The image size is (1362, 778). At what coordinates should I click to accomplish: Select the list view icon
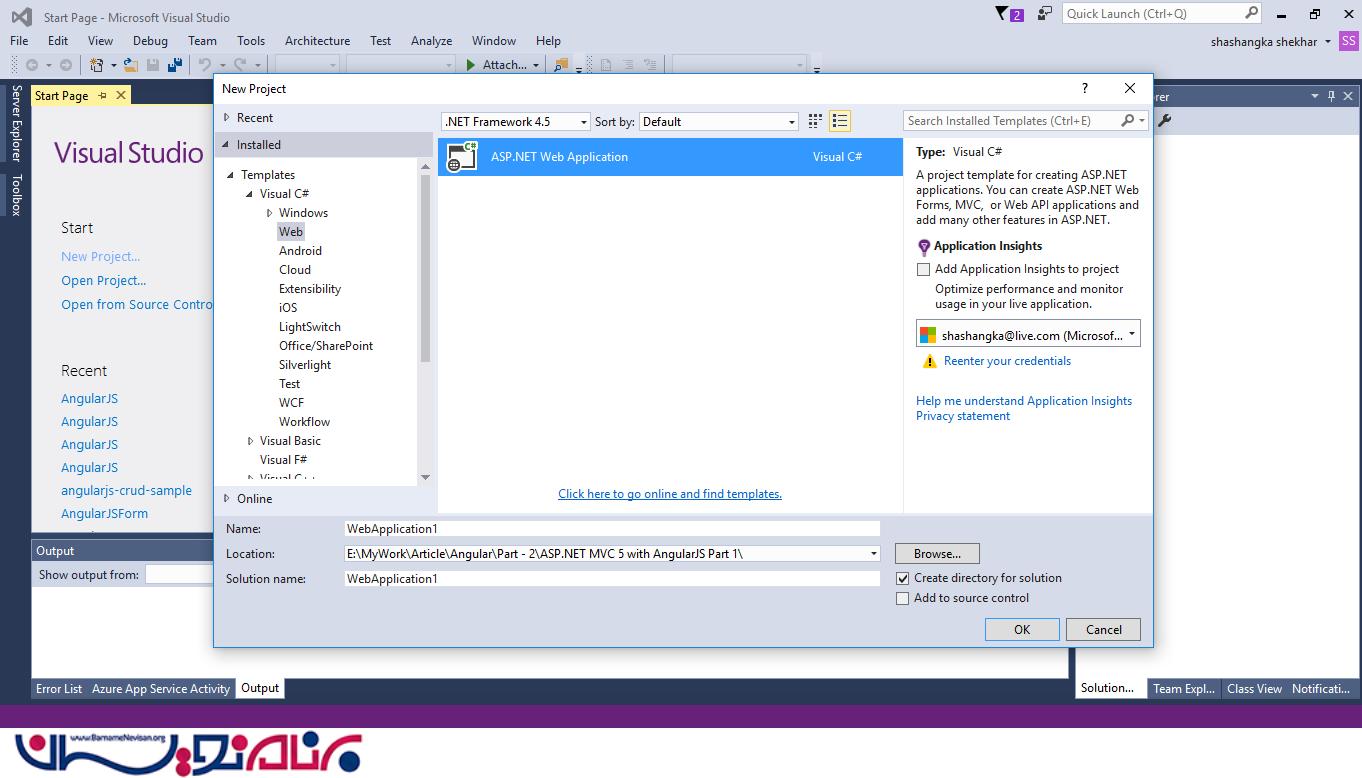tap(840, 121)
